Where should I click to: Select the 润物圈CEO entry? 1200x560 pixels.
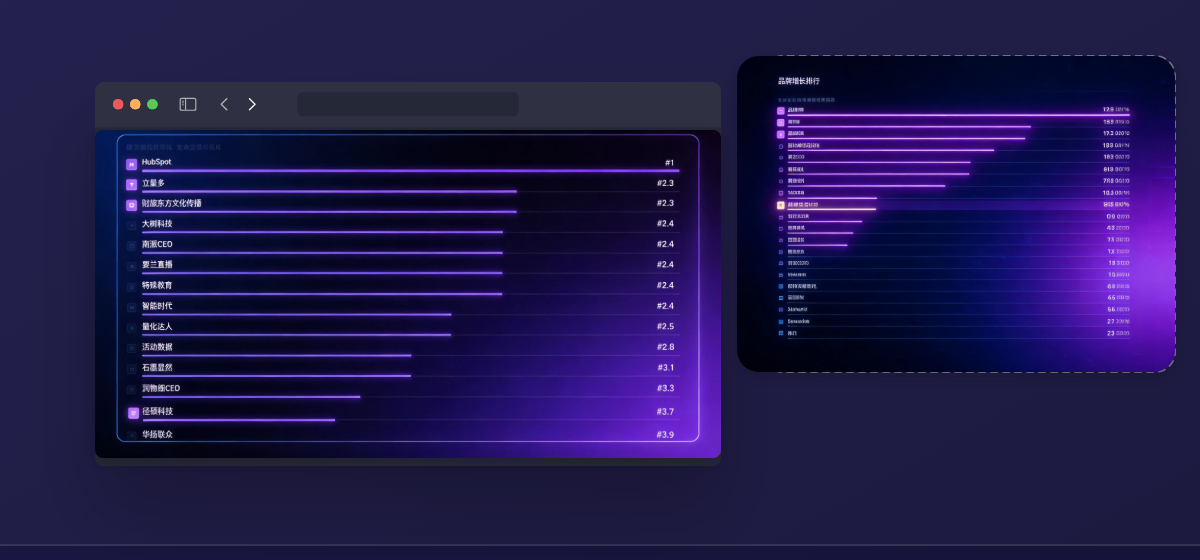[161, 388]
